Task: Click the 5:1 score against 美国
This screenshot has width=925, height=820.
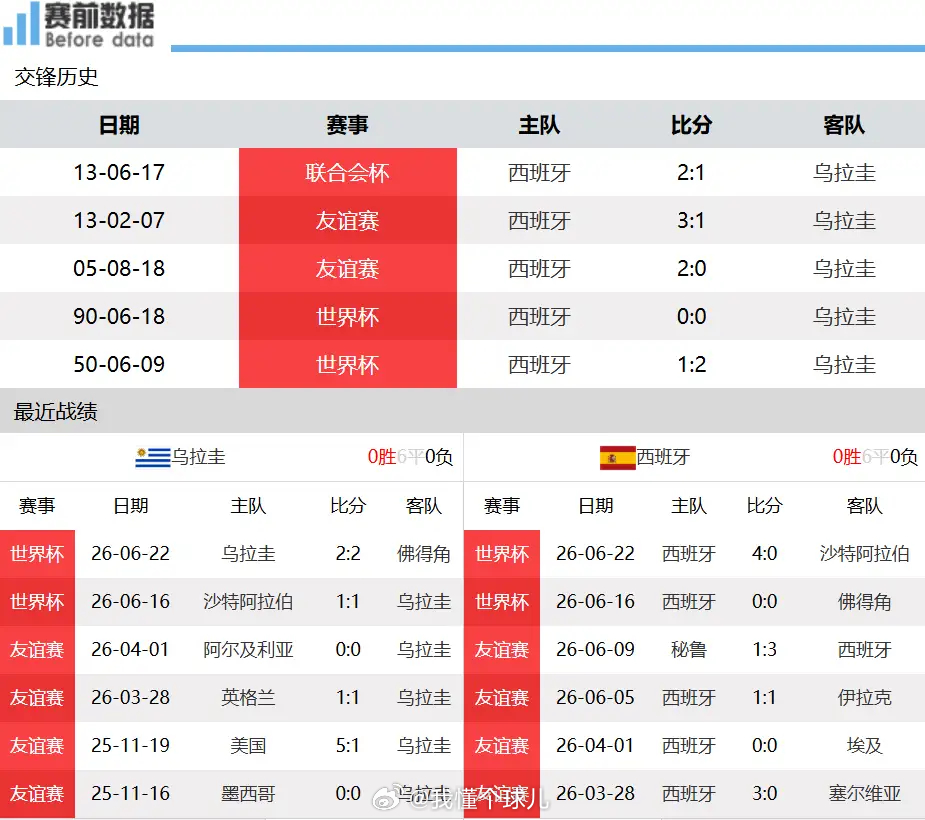Action: pyautogui.click(x=347, y=746)
